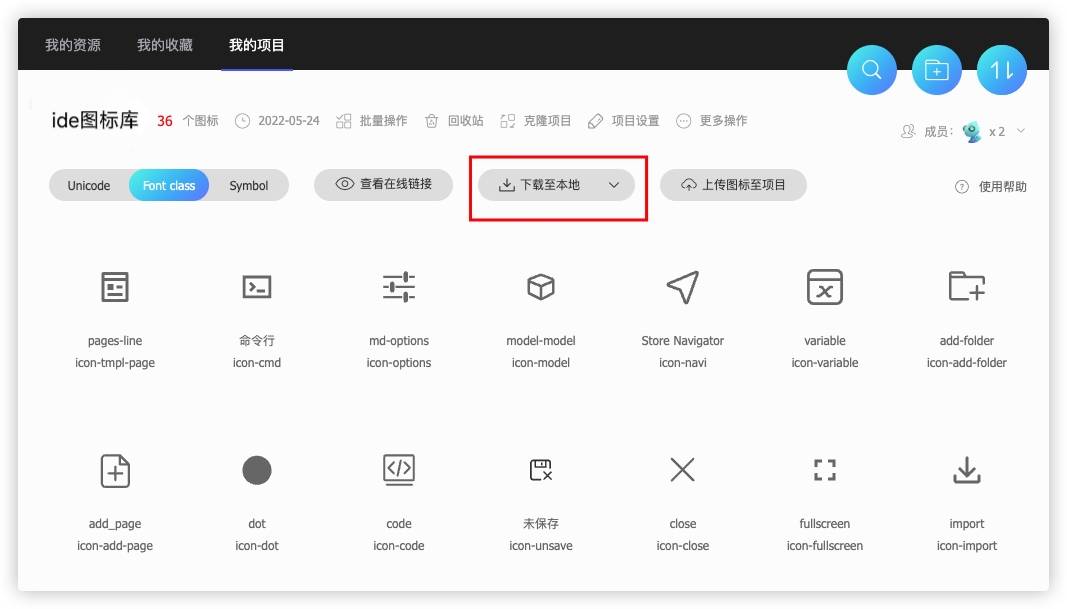Click the 查看在线链接 button
This screenshot has width=1067, height=609.
(x=383, y=184)
